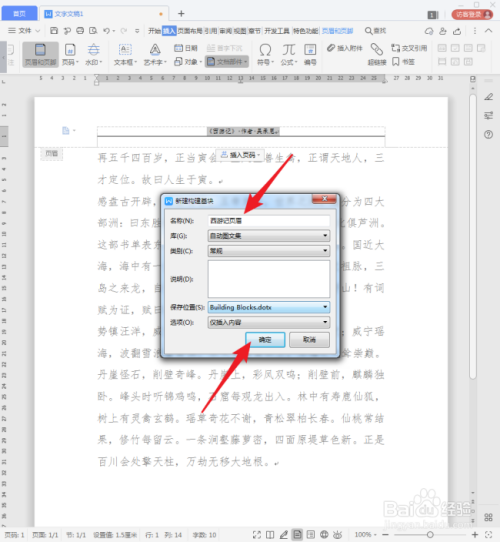This screenshot has height=542, width=500.
Task: Click the Print icon in quick toolbar
Action: tap(80, 31)
